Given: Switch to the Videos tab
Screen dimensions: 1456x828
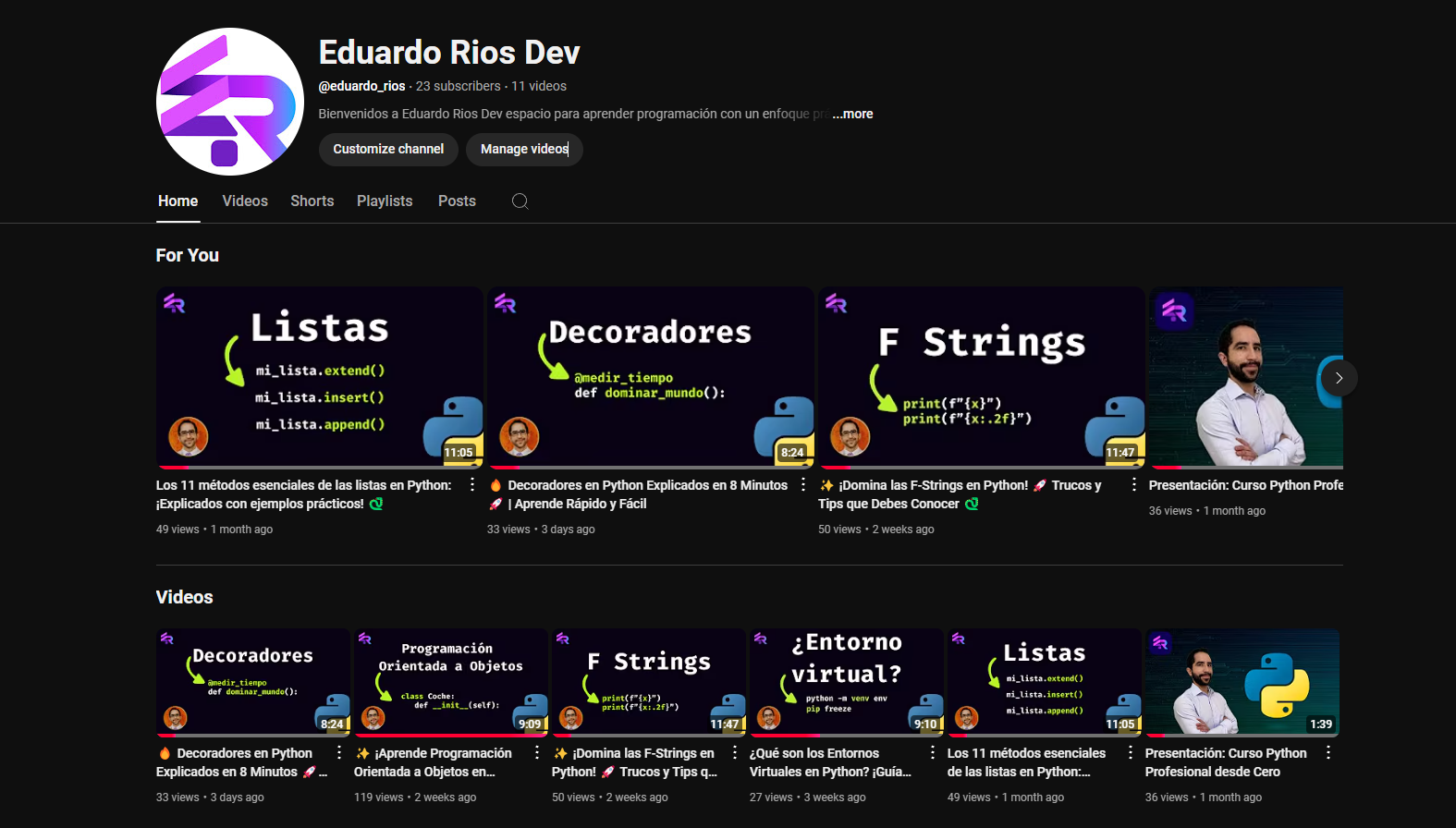Looking at the screenshot, I should (245, 201).
